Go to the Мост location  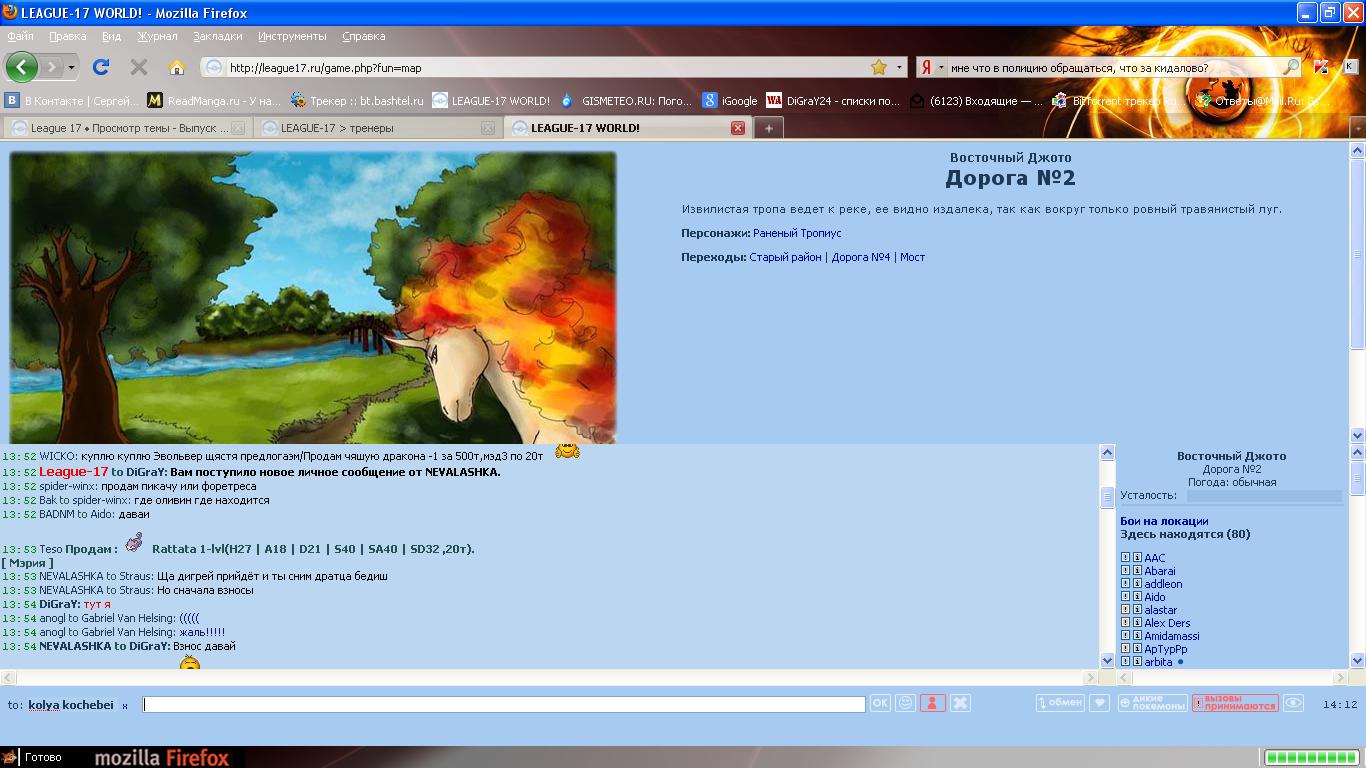tap(912, 257)
